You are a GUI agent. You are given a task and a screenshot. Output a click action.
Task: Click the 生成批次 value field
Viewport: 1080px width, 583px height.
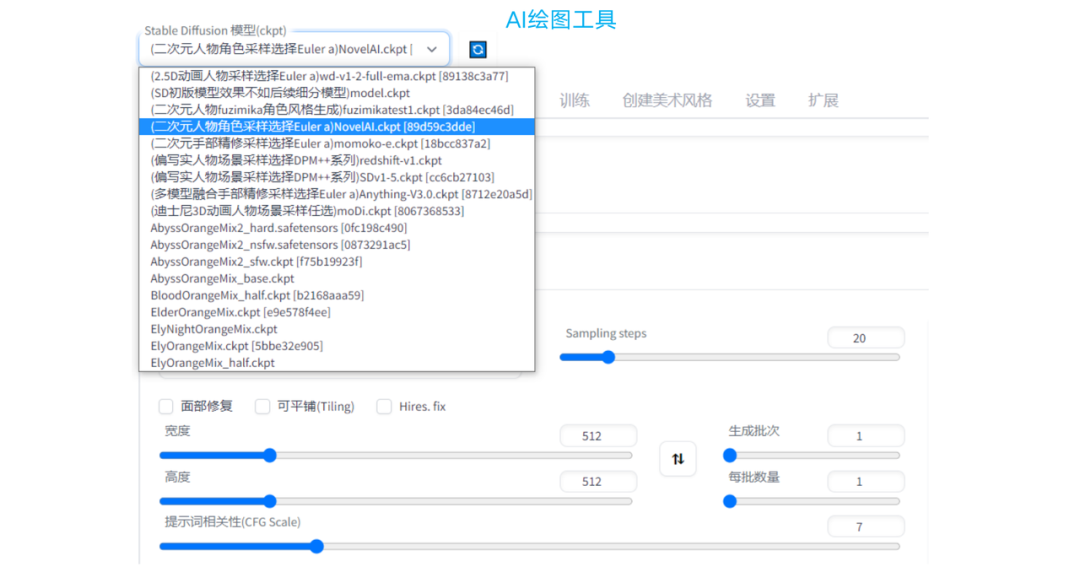point(866,436)
